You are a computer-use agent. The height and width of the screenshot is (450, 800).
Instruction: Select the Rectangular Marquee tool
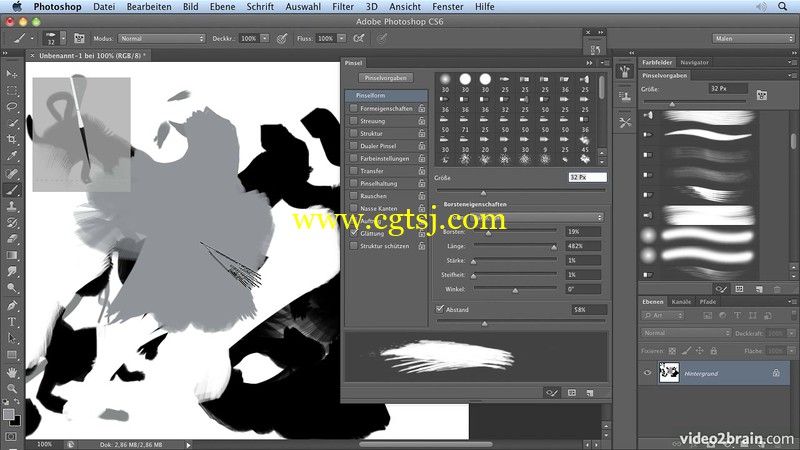pos(11,91)
